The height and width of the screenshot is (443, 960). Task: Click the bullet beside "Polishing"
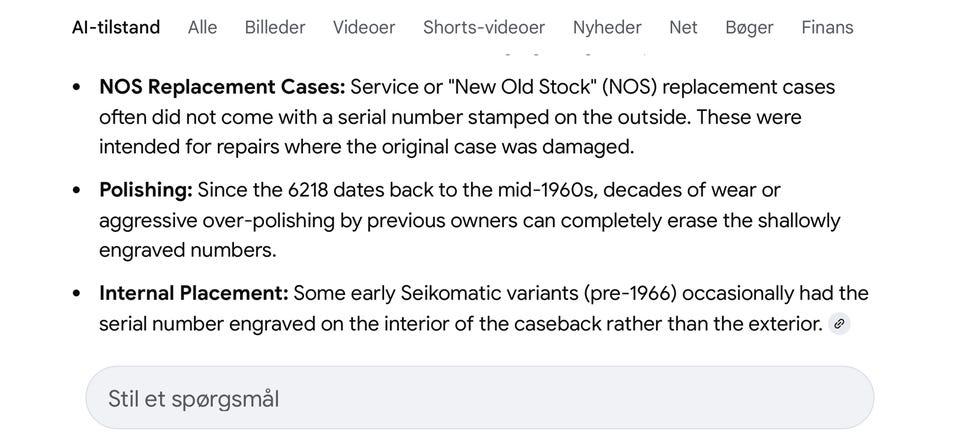coord(77,191)
